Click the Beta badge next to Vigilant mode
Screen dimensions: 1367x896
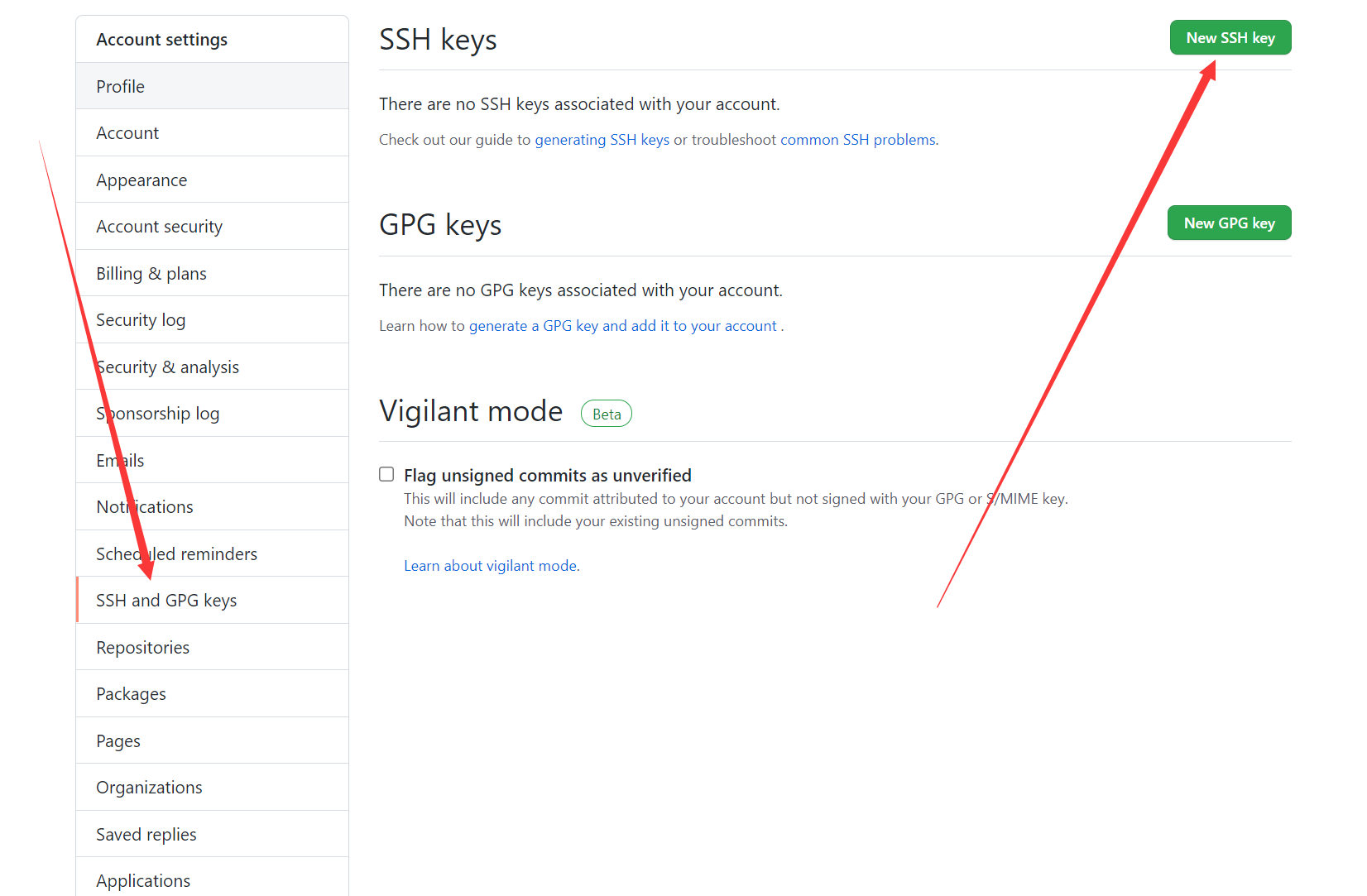click(x=607, y=414)
